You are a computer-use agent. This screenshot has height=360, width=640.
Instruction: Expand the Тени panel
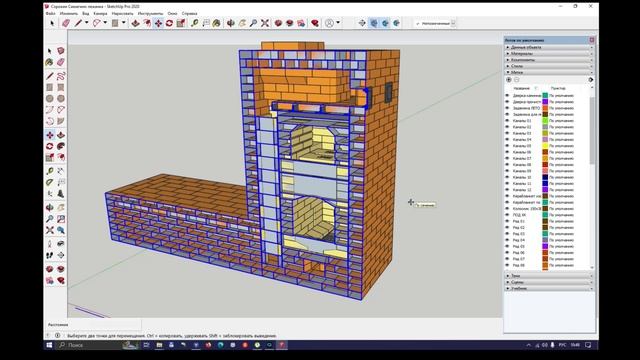(x=549, y=276)
